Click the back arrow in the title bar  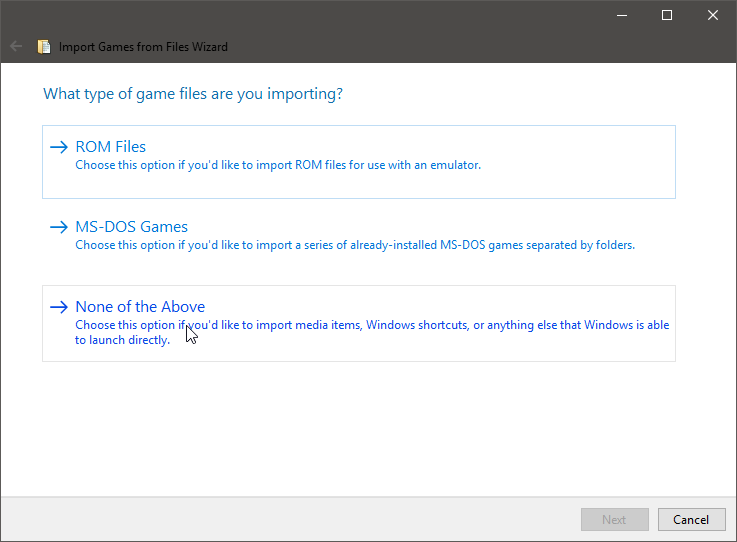click(15, 46)
